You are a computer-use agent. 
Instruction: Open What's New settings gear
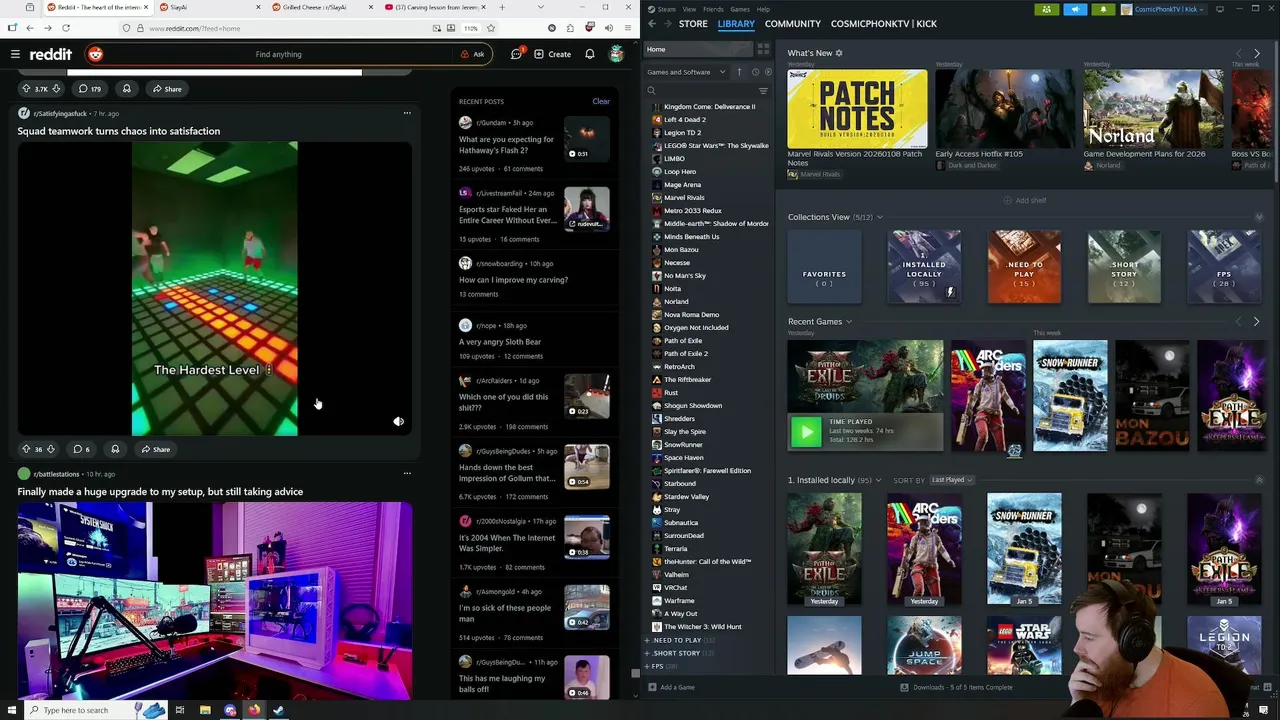(x=839, y=53)
